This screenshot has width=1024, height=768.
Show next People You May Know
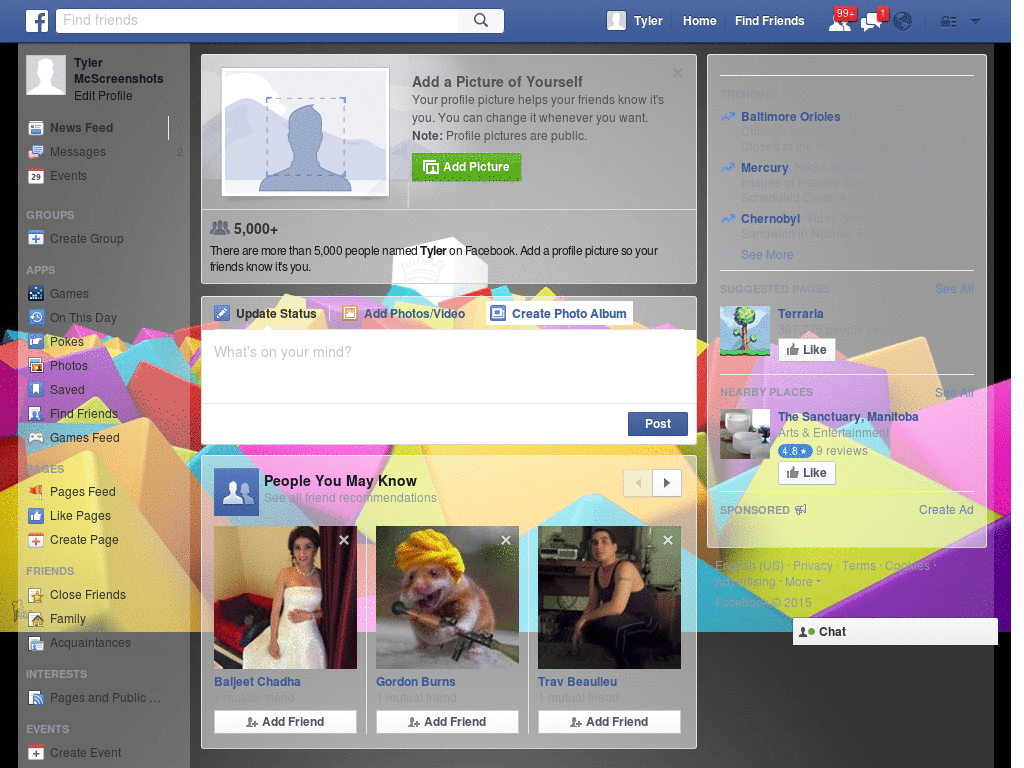coord(667,483)
